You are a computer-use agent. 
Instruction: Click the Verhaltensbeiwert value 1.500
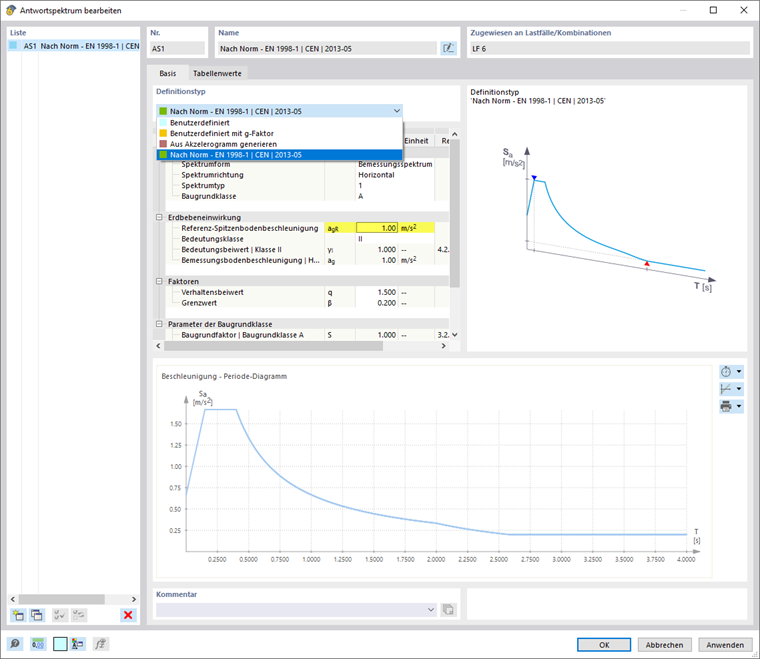tap(377, 292)
